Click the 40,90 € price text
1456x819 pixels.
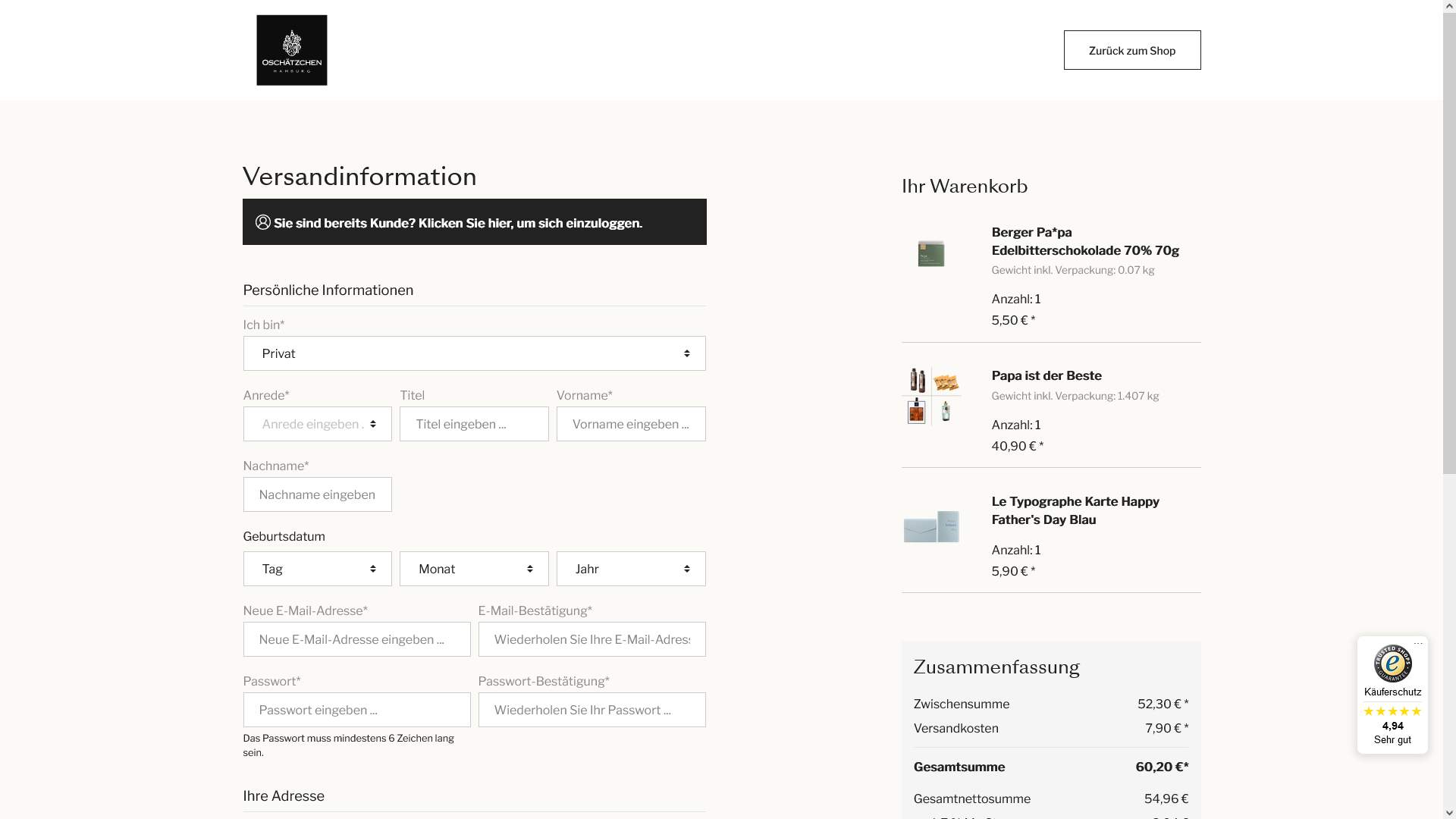(x=1018, y=446)
